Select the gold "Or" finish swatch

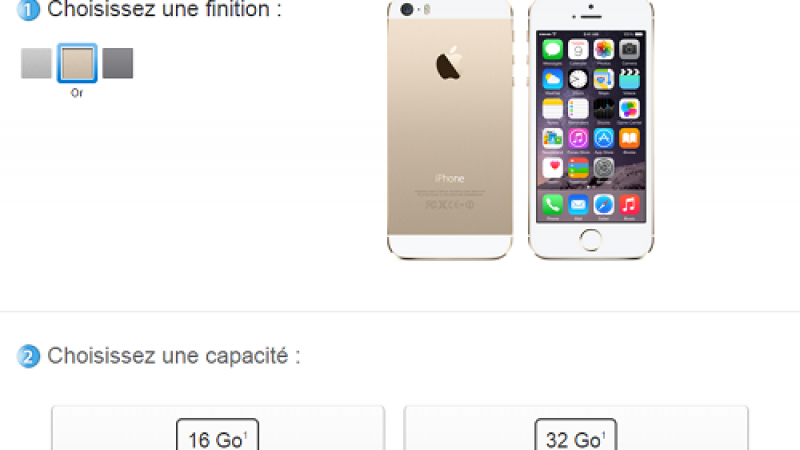coord(77,63)
